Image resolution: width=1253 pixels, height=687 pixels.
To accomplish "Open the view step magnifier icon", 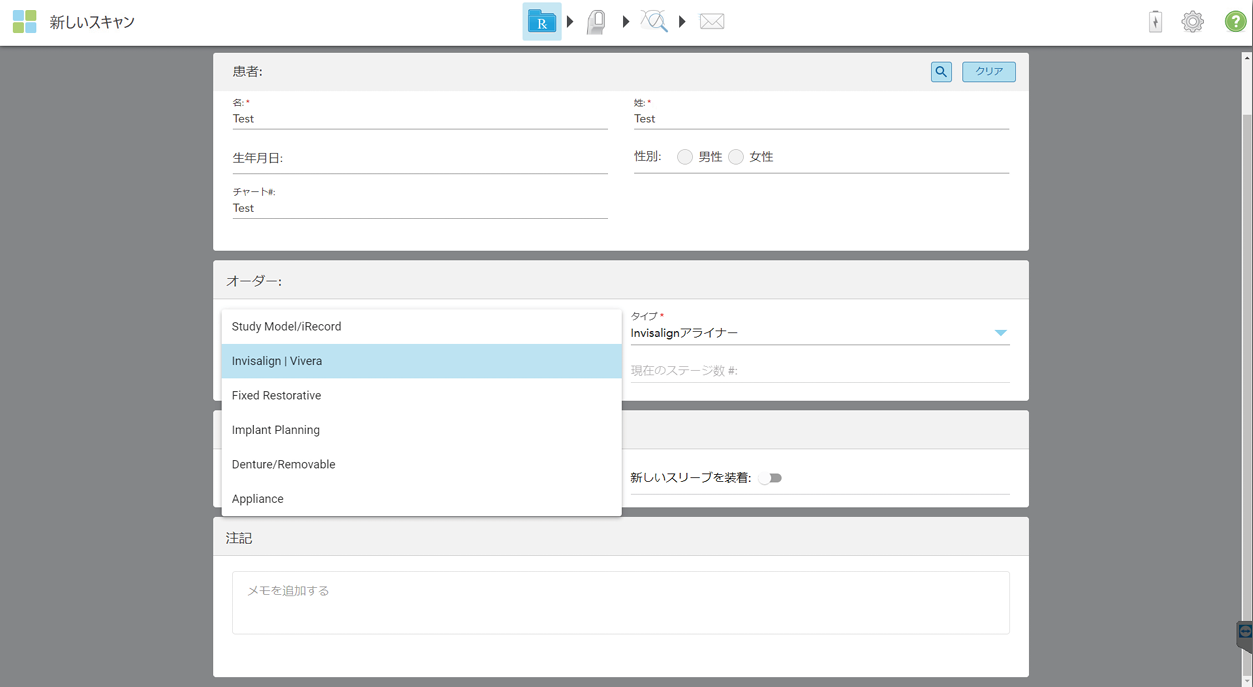I will (x=654, y=21).
